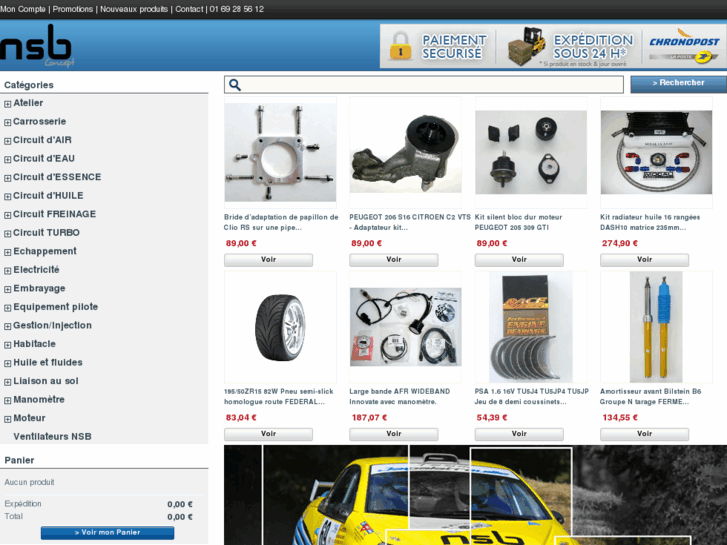The image size is (727, 545).
Task: Open Promotions in top menu
Action: coord(73,9)
